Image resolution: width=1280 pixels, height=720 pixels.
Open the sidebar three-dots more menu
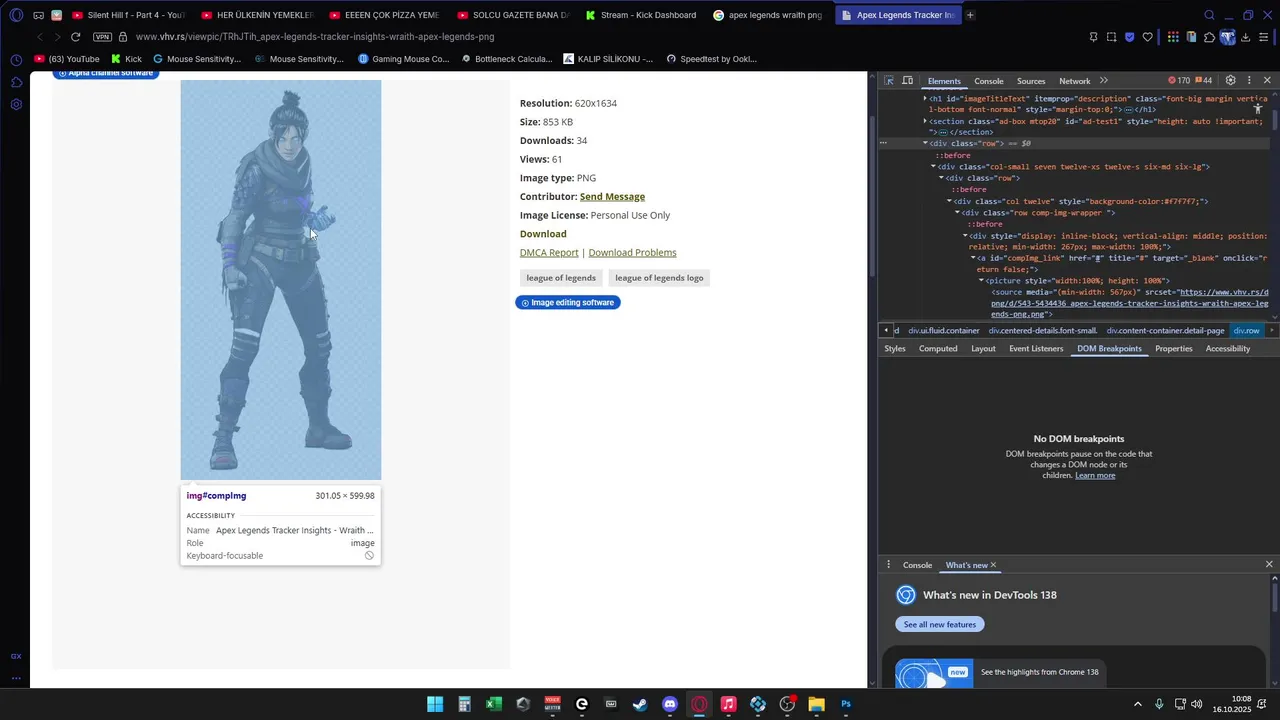click(x=16, y=678)
